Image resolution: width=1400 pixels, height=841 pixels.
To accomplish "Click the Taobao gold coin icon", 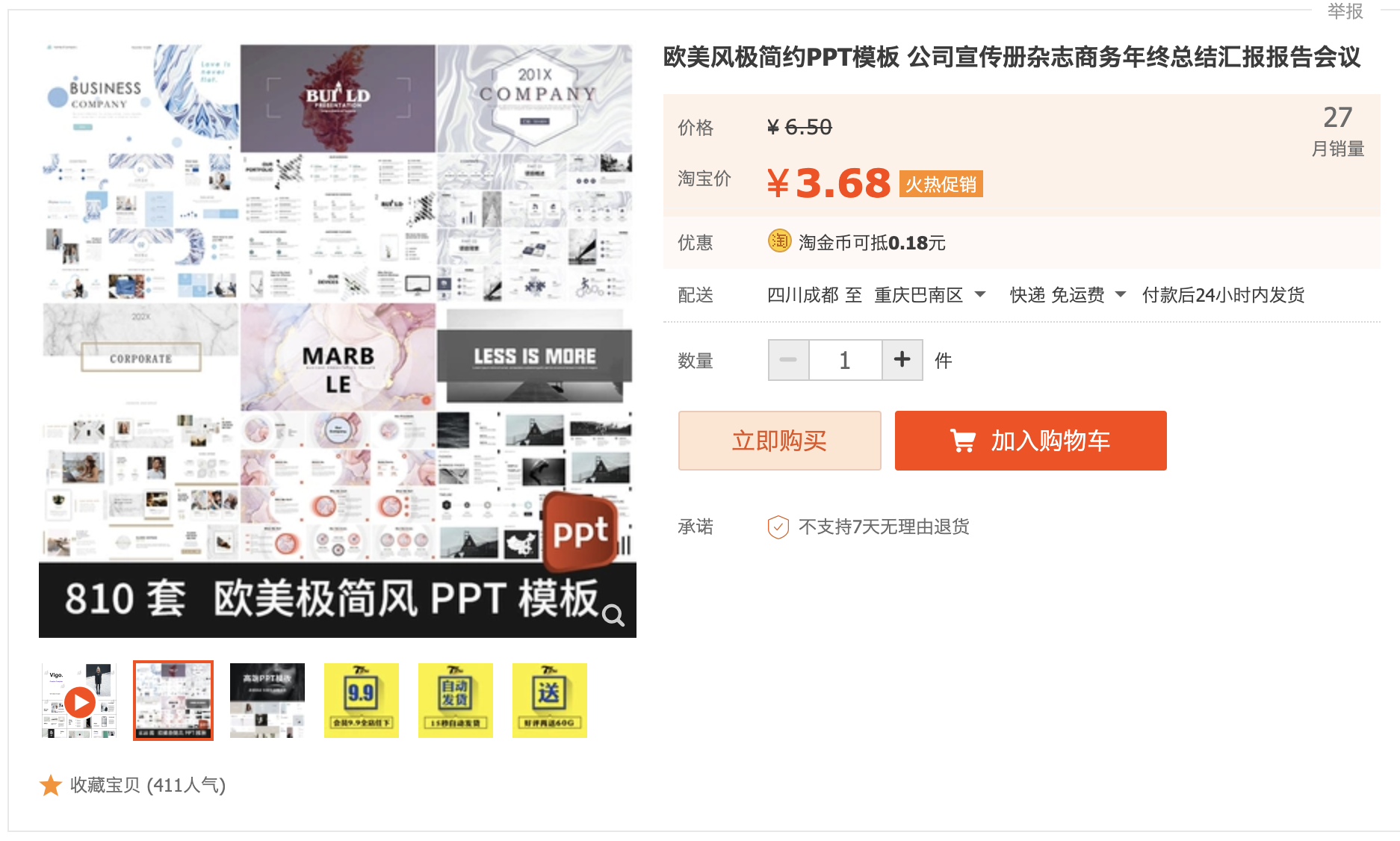I will (x=779, y=241).
